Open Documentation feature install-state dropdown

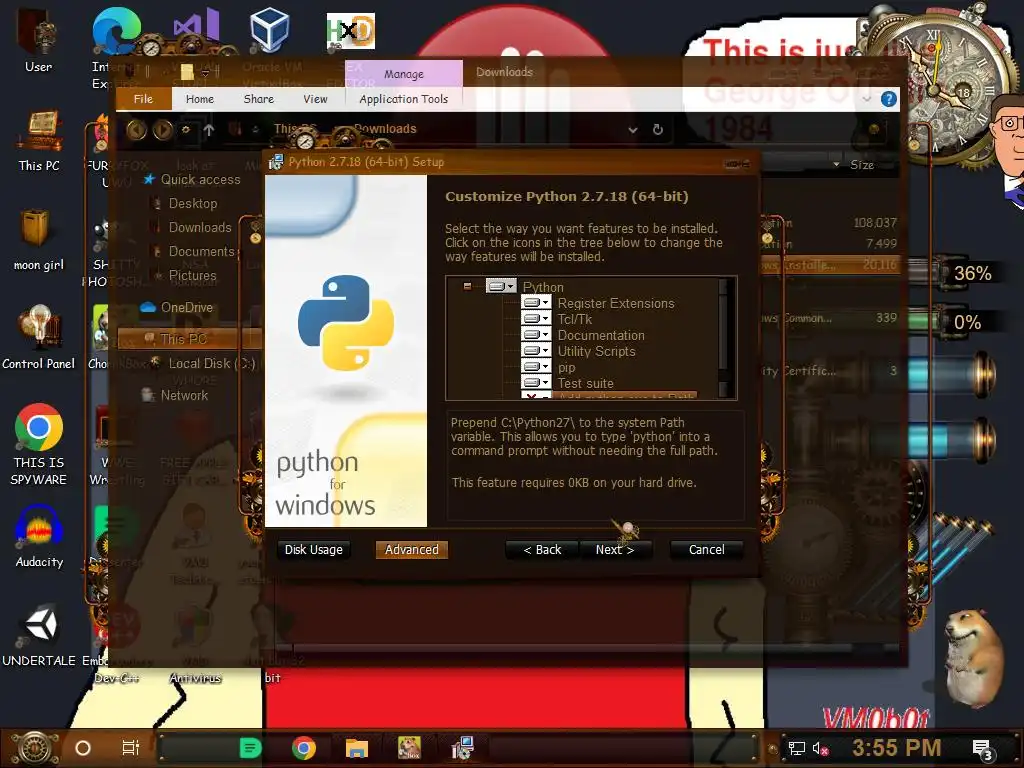(x=536, y=334)
